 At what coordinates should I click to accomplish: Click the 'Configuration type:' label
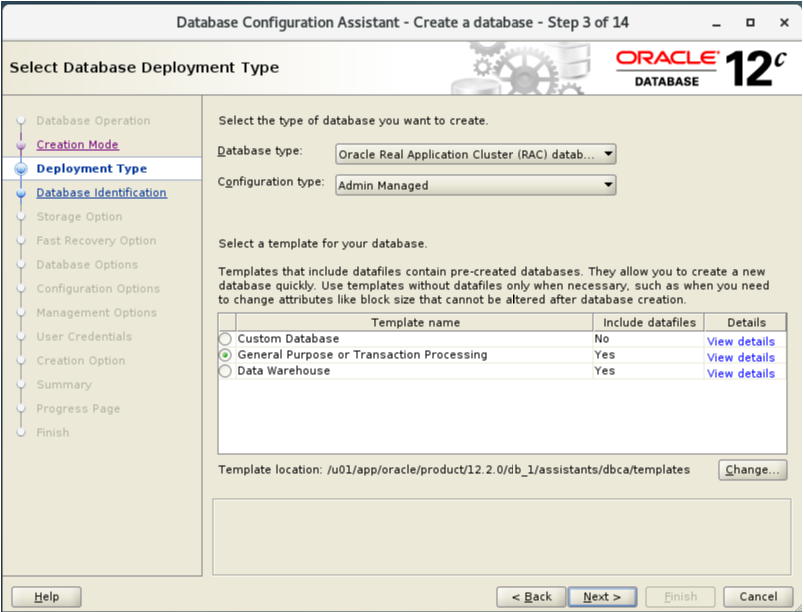(271, 182)
